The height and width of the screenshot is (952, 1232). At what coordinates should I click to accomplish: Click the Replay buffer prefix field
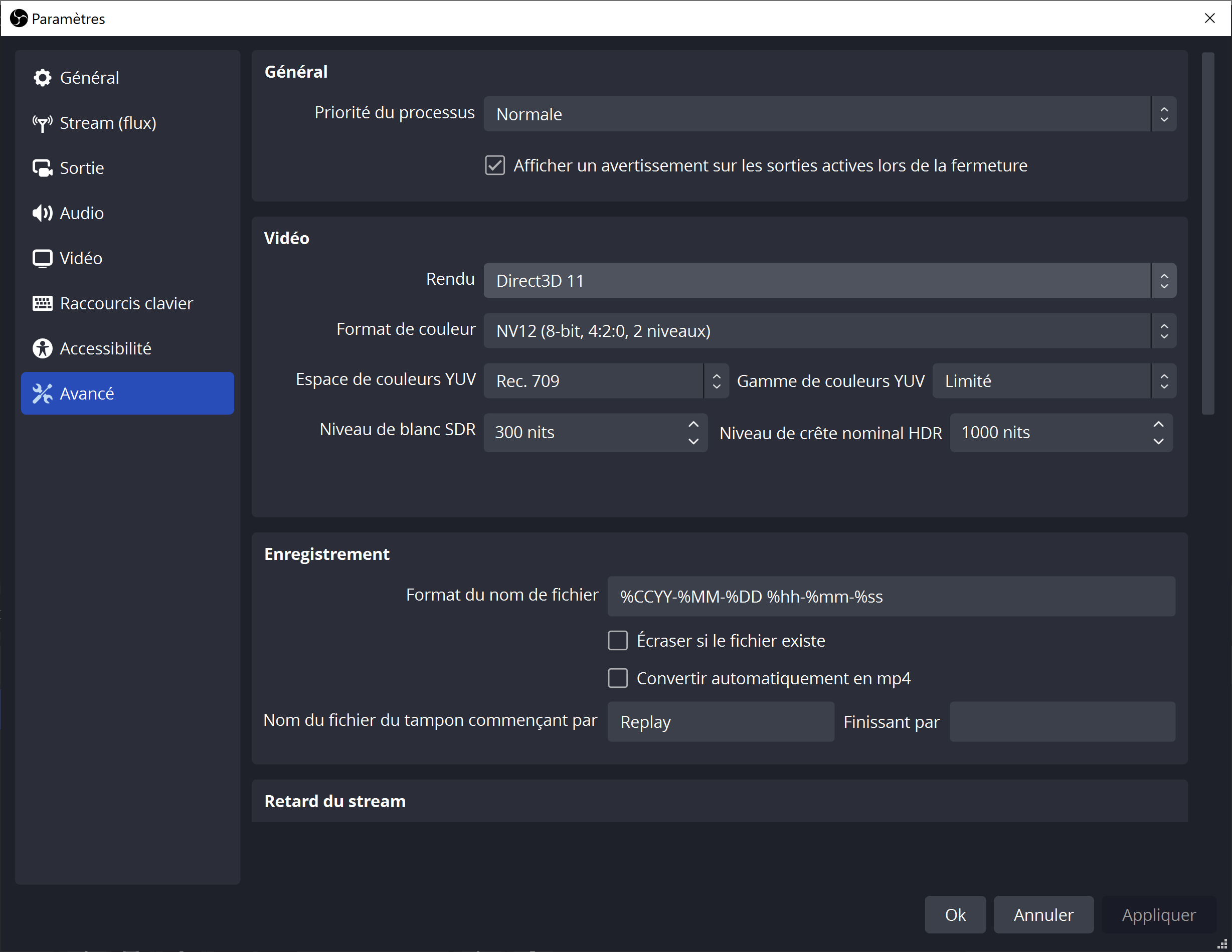coord(721,722)
